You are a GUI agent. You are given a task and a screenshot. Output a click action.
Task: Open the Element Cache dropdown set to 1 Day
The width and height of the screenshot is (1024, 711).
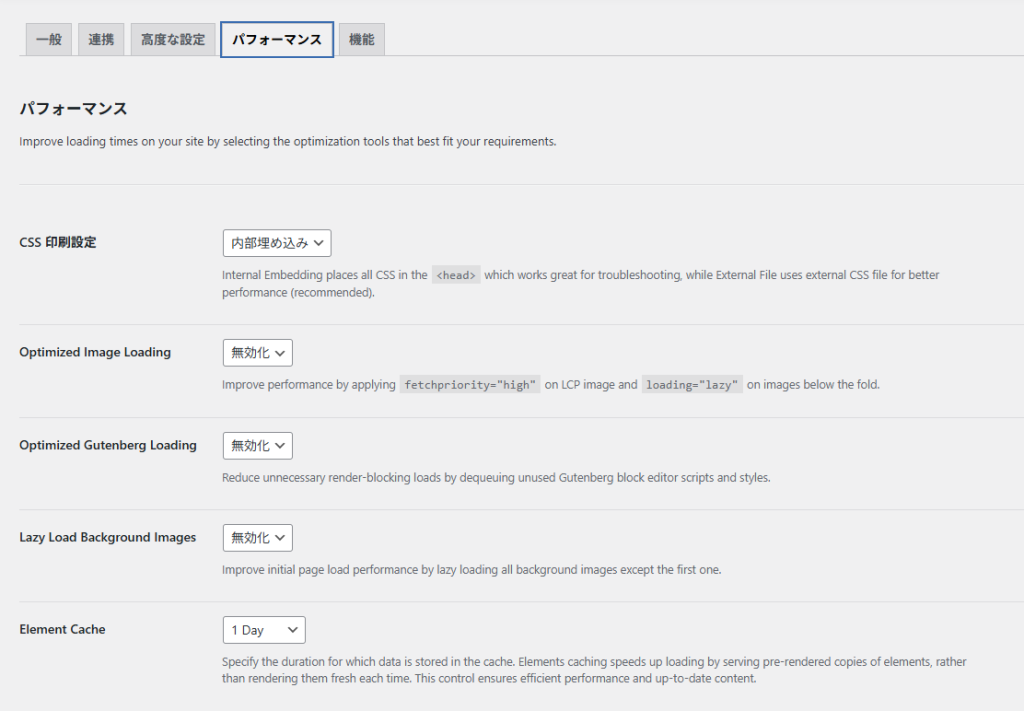point(264,630)
